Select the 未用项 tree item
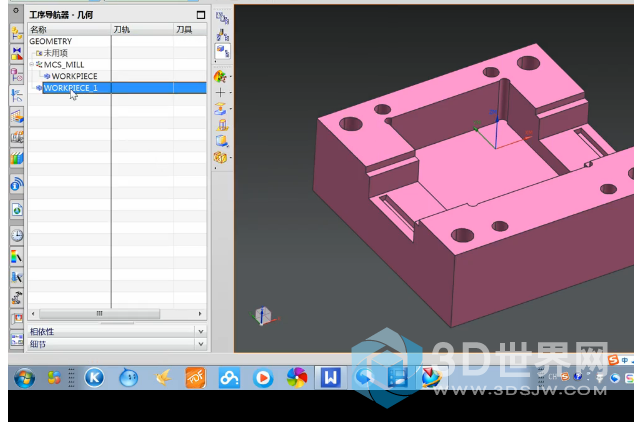 (55, 53)
